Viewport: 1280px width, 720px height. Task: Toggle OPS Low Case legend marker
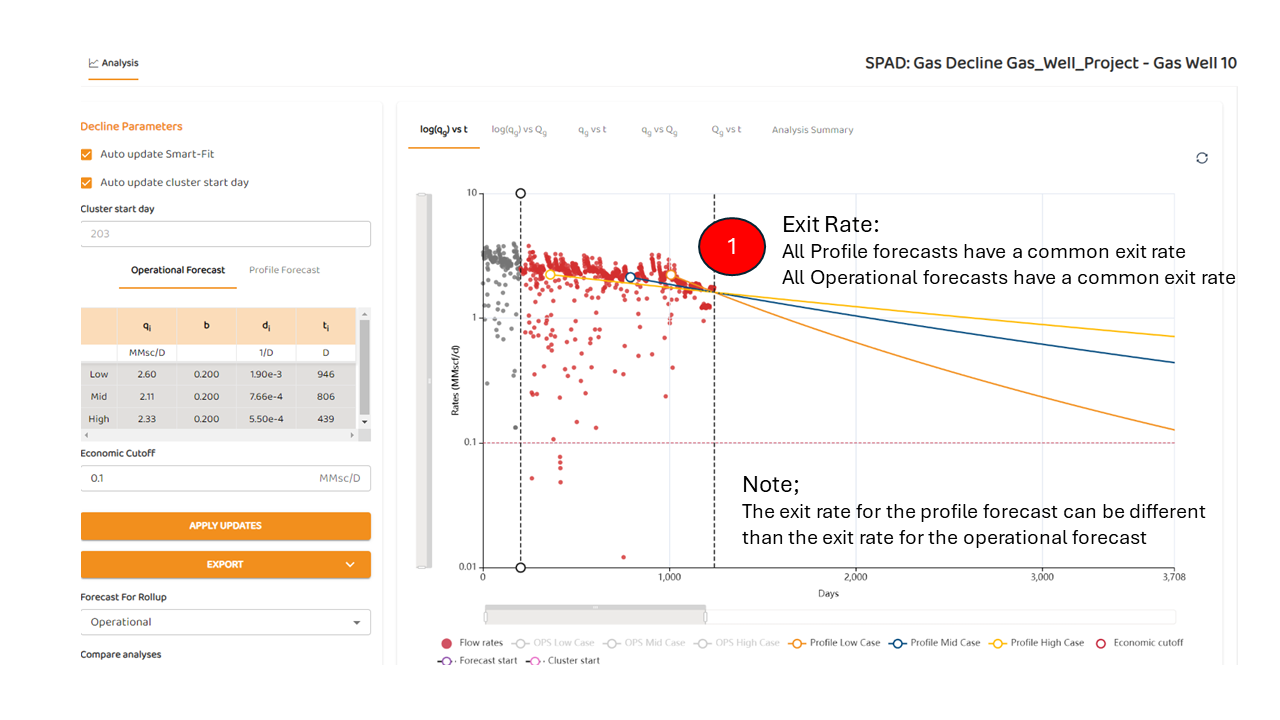pos(520,643)
